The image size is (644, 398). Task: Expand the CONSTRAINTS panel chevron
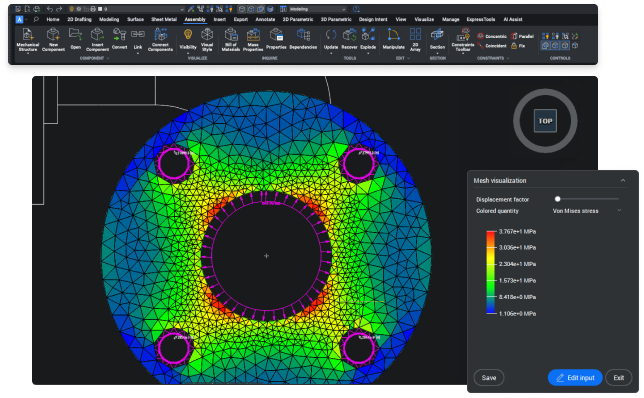[x=508, y=58]
